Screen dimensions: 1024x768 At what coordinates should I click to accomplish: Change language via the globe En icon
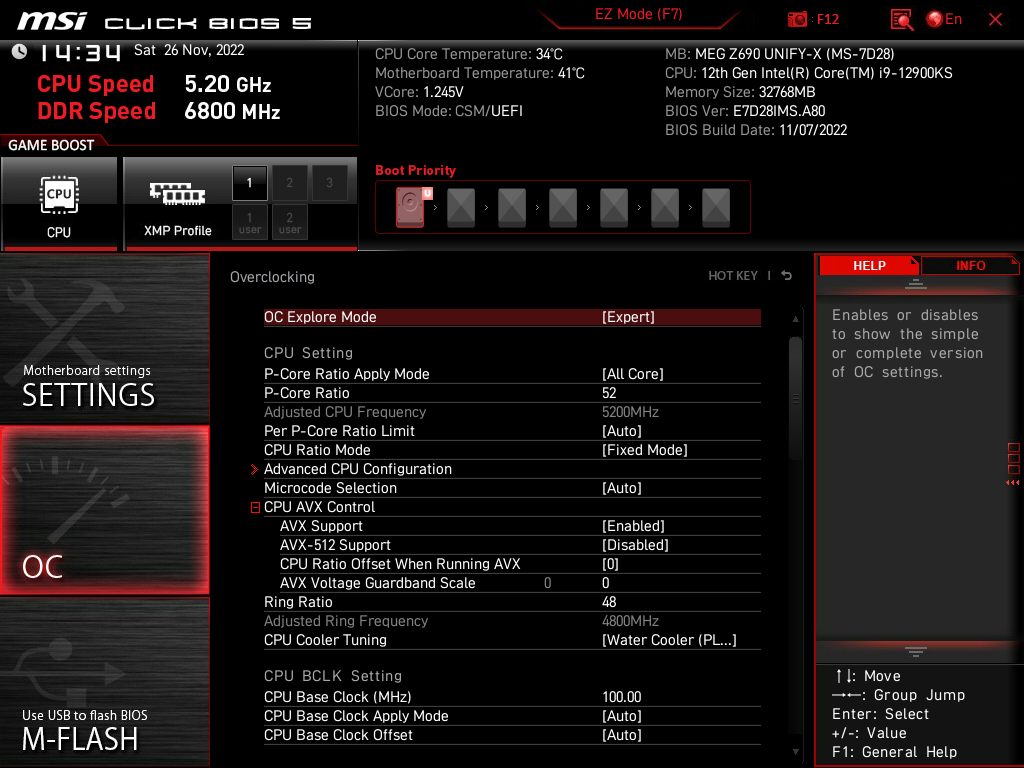[x=944, y=20]
